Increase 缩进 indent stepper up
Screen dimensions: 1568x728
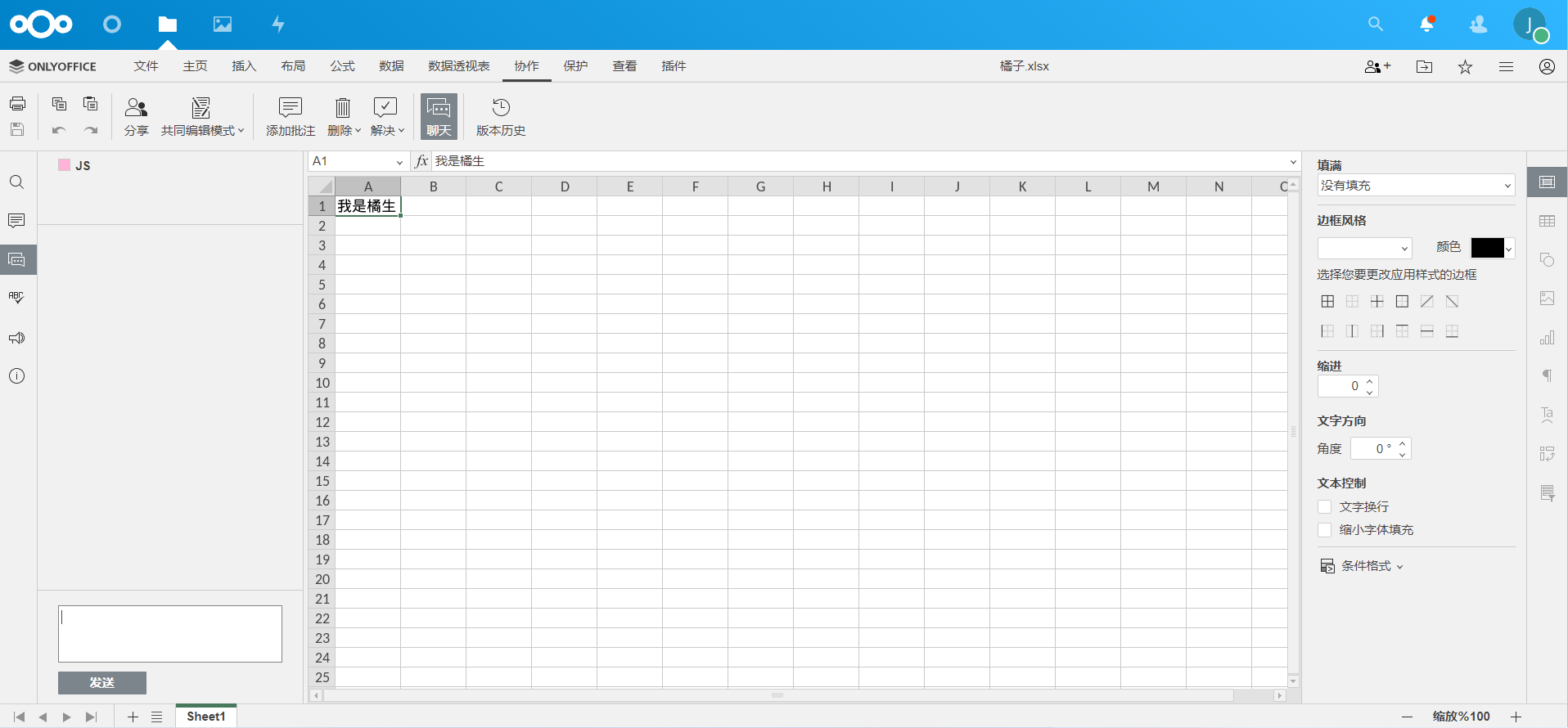pyautogui.click(x=1370, y=381)
